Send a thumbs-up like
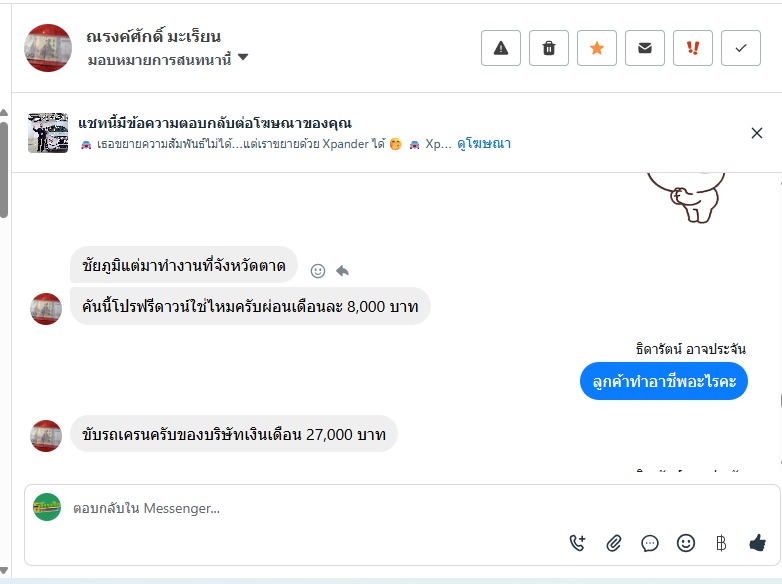782x584 pixels. pos(757,543)
